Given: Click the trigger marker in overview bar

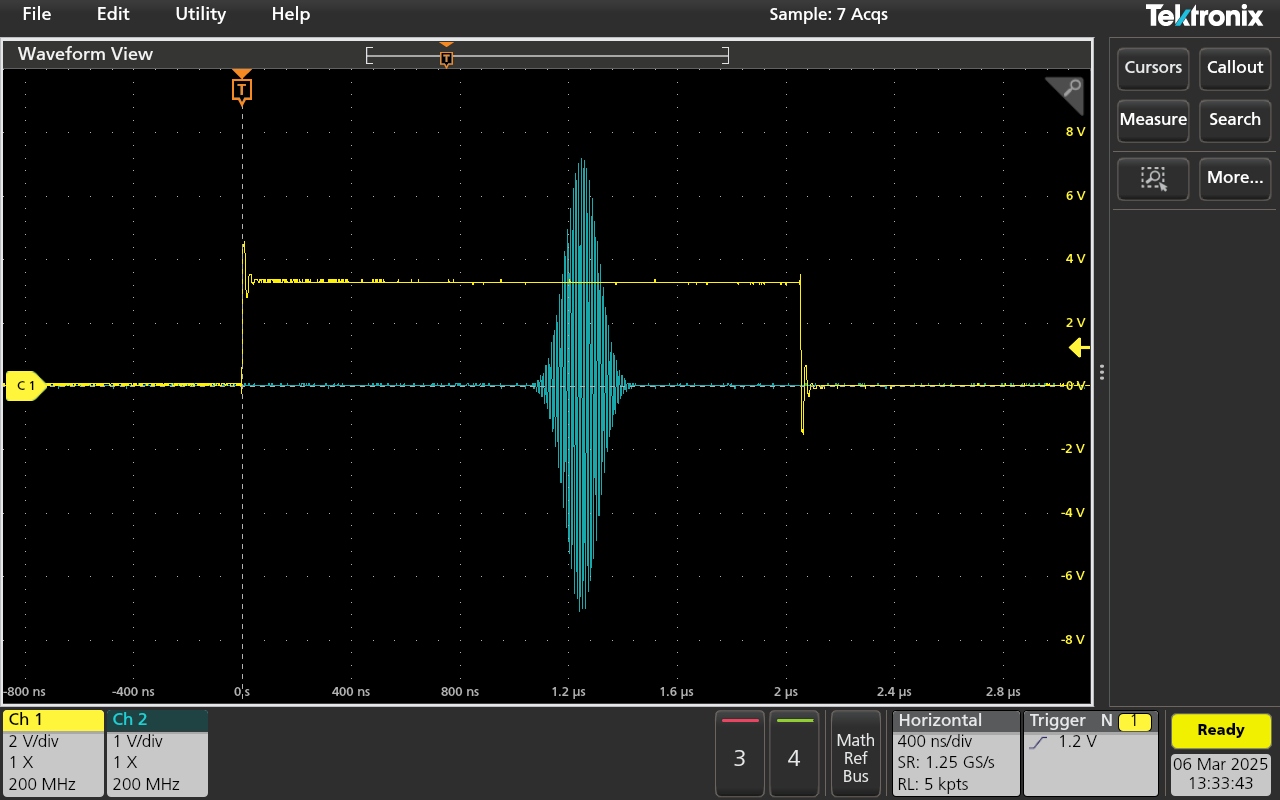Looking at the screenshot, I should point(446,57).
